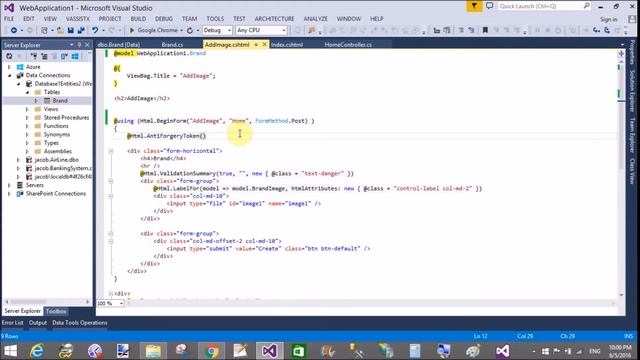640x360 pixels.
Task: Open the Solution Explorer side tab
Action: pos(632,91)
